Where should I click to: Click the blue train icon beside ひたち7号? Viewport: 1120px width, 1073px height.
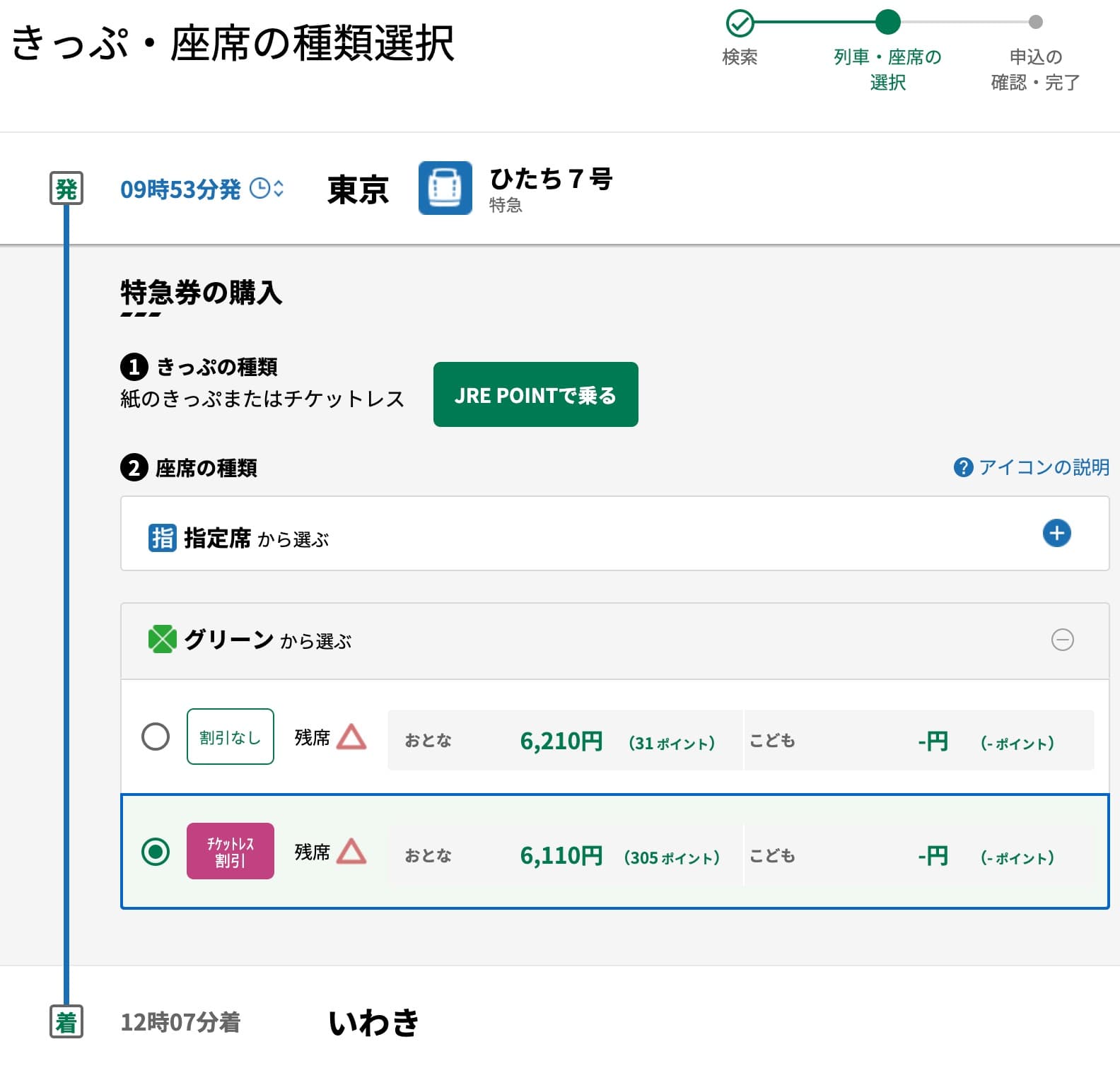445,188
